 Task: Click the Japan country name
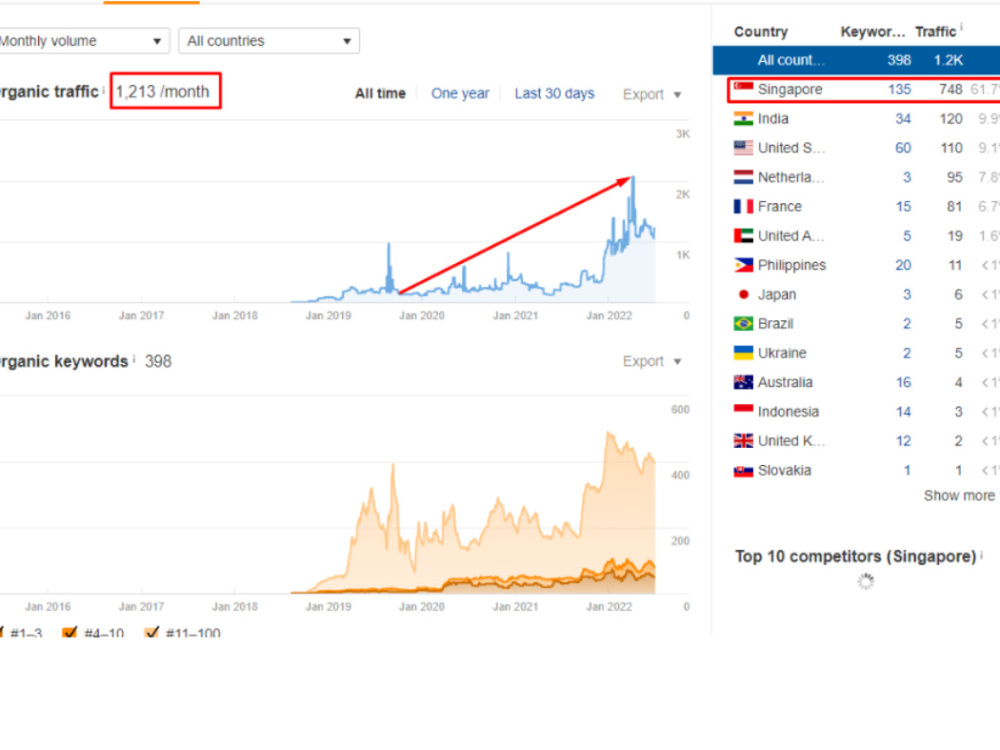click(777, 295)
